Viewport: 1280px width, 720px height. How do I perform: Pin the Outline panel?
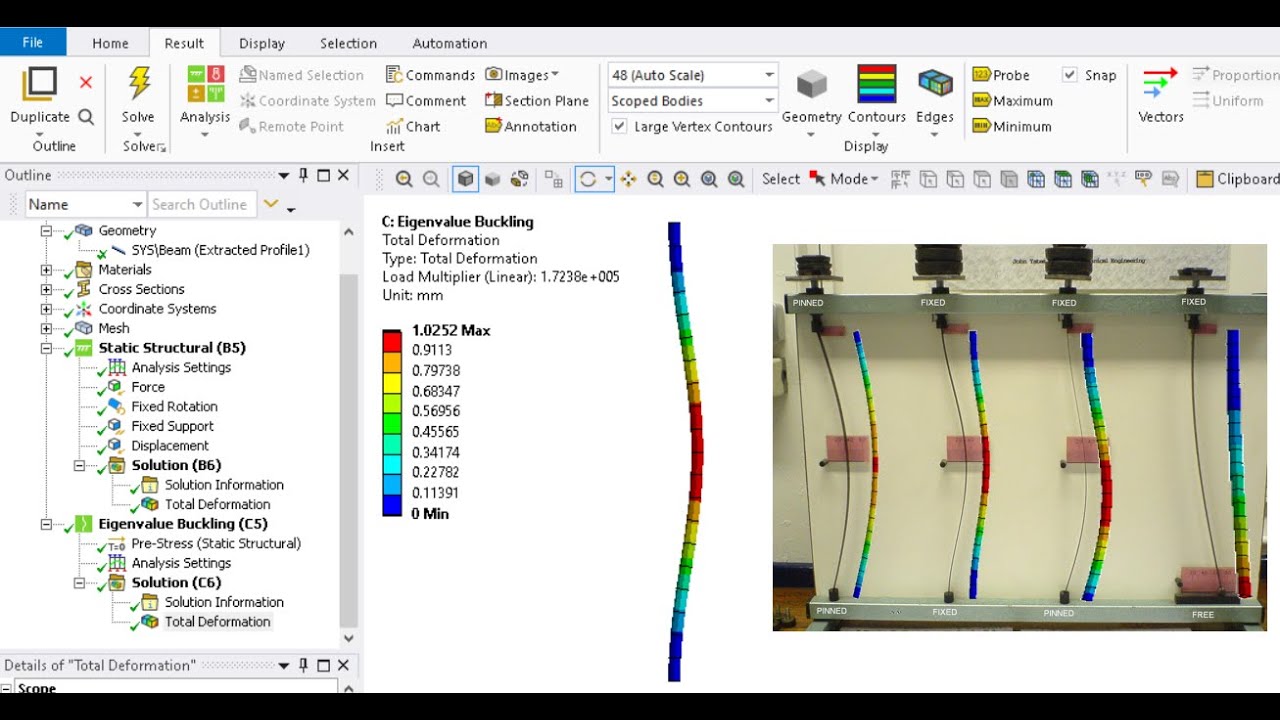point(304,175)
